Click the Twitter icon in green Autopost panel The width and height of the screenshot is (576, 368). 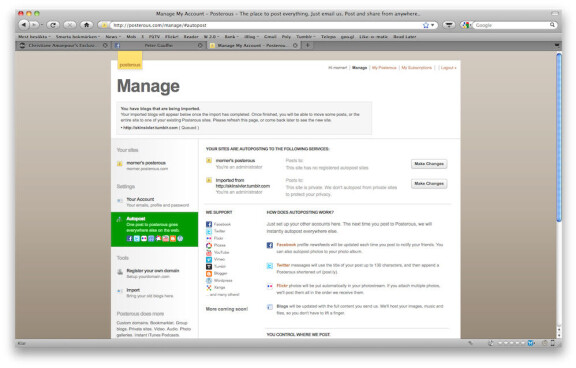pyautogui.click(x=137, y=238)
